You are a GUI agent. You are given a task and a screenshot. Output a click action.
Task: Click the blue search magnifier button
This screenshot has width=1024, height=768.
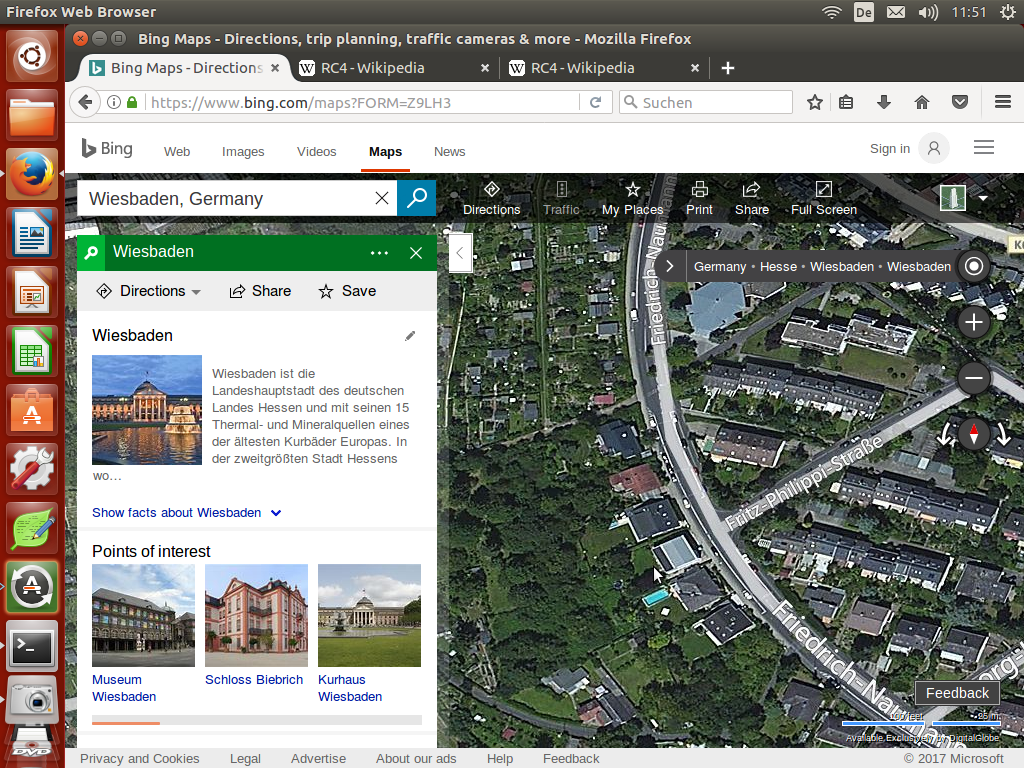coord(416,198)
